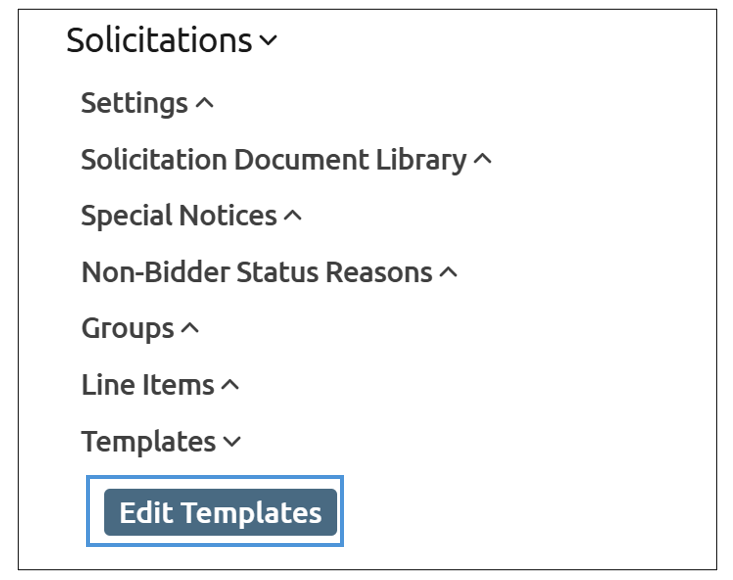733x580 pixels.
Task: Select the Solicitations heading text
Action: click(159, 41)
